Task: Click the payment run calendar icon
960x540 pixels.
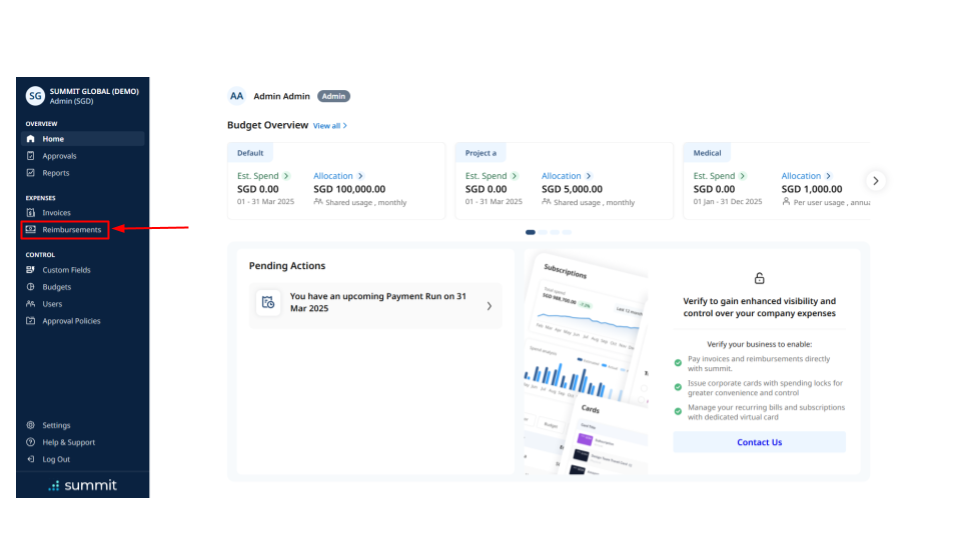Action: [x=268, y=302]
